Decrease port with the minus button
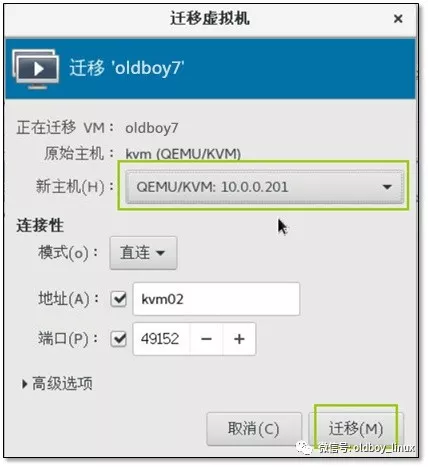428x467 pixels. (206, 339)
